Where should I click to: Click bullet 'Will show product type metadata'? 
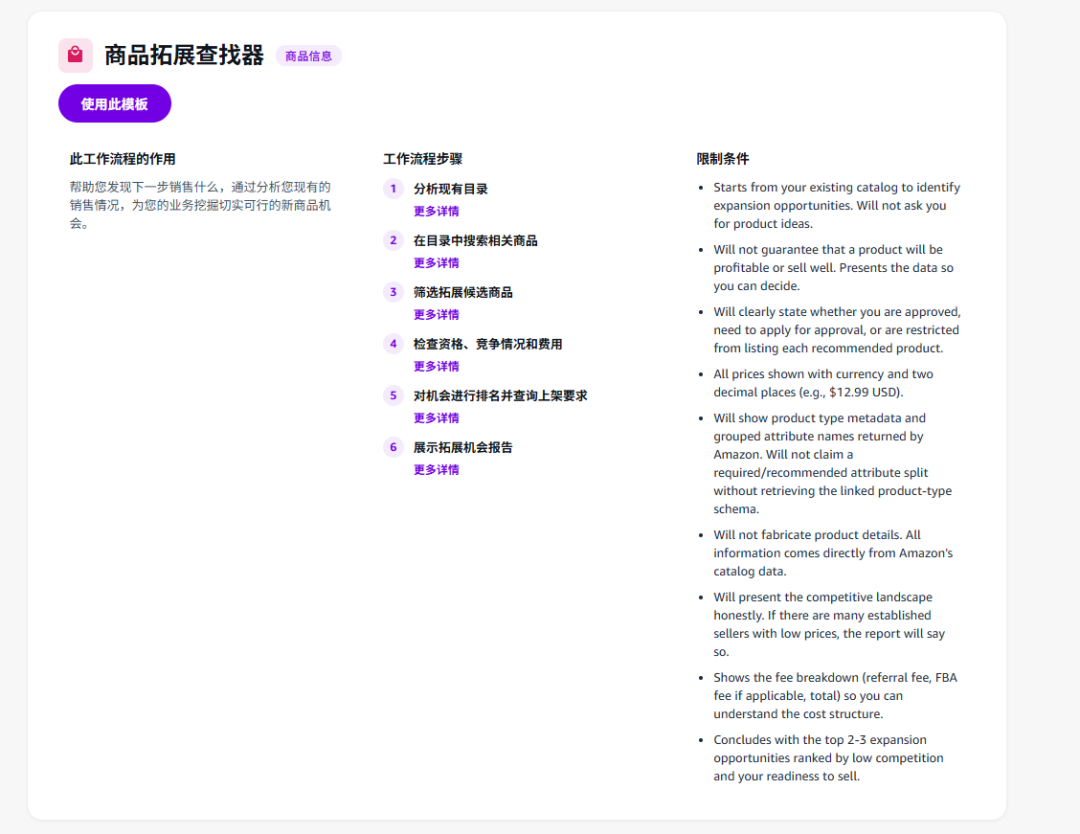pos(833,463)
